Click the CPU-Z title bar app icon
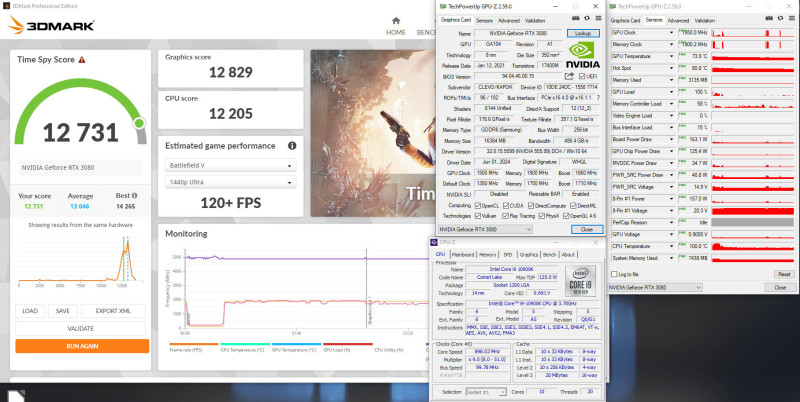The height and width of the screenshot is (402, 800). [x=434, y=242]
